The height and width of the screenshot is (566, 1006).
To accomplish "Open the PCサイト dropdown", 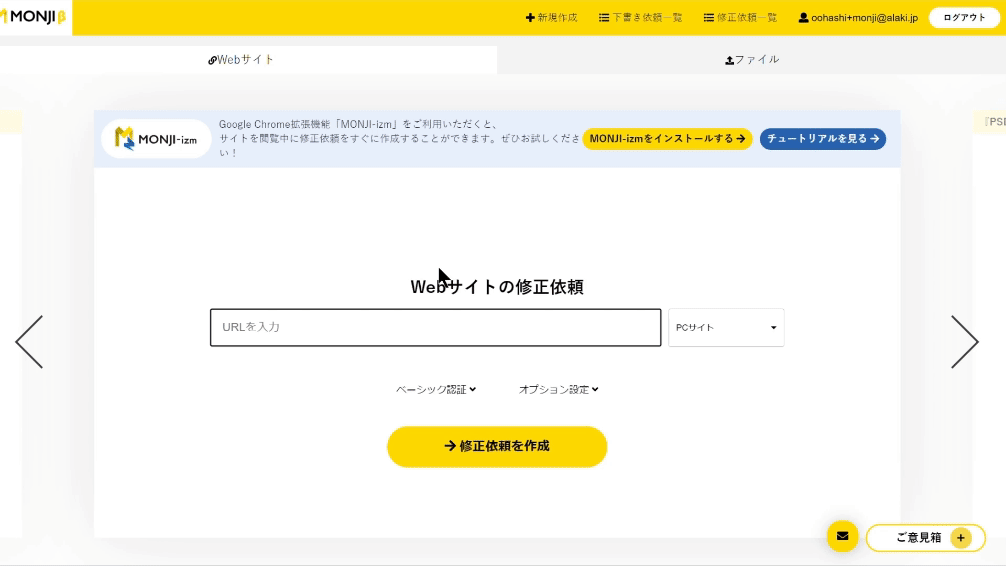I will click(726, 327).
